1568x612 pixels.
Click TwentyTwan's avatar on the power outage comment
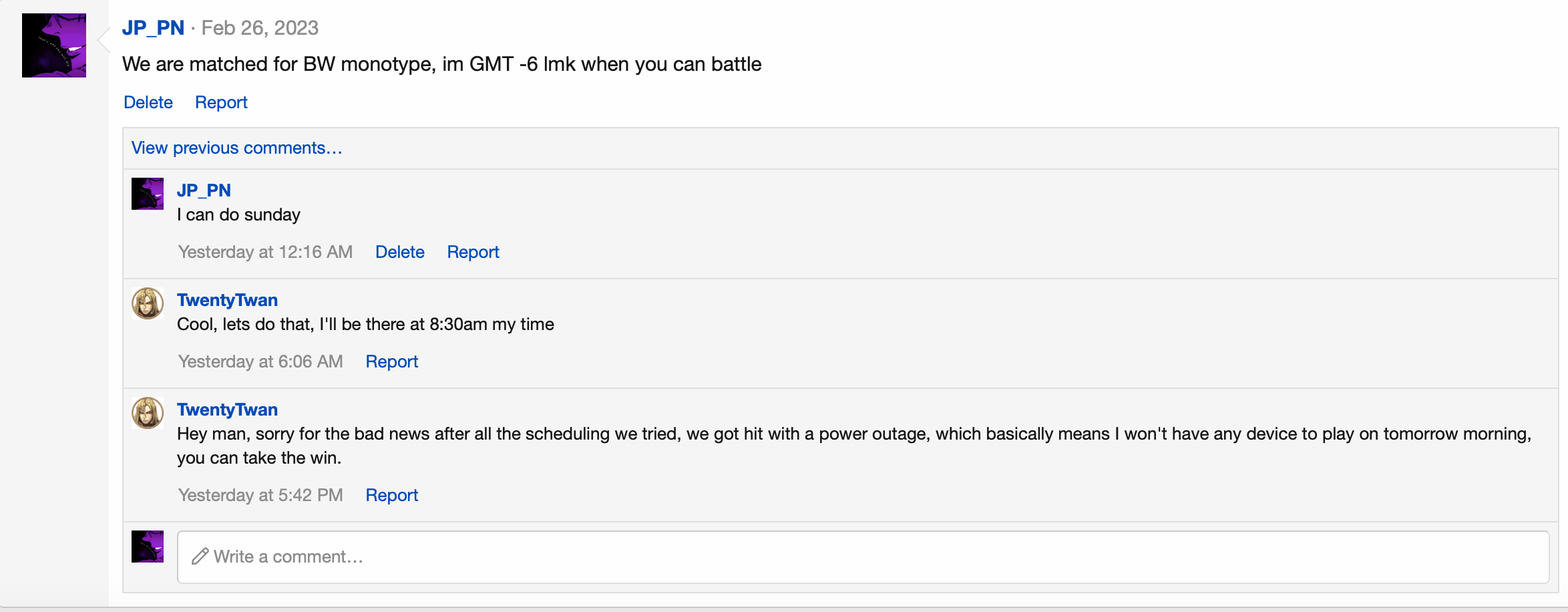[148, 413]
